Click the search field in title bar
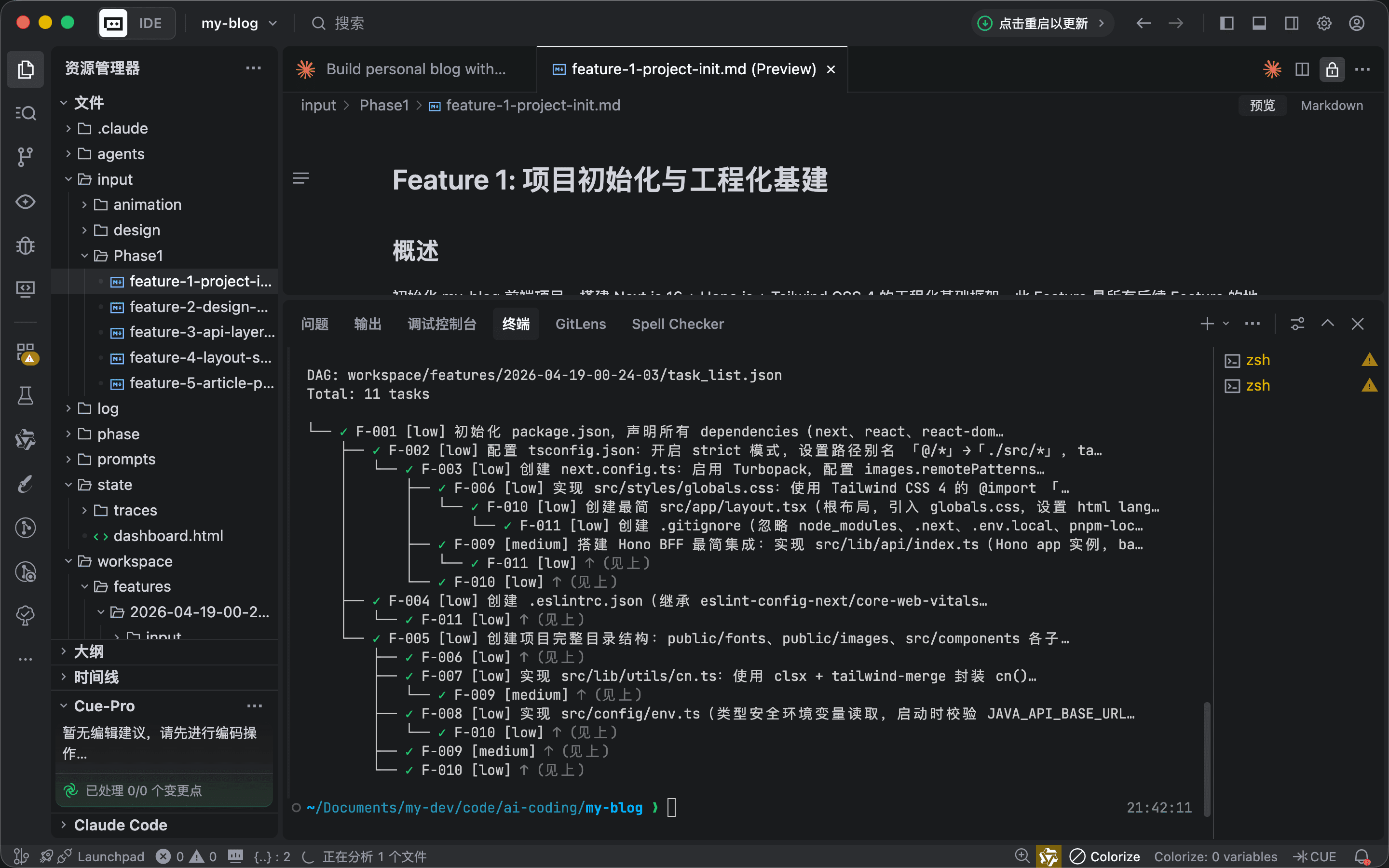The image size is (1389, 868). [338, 23]
